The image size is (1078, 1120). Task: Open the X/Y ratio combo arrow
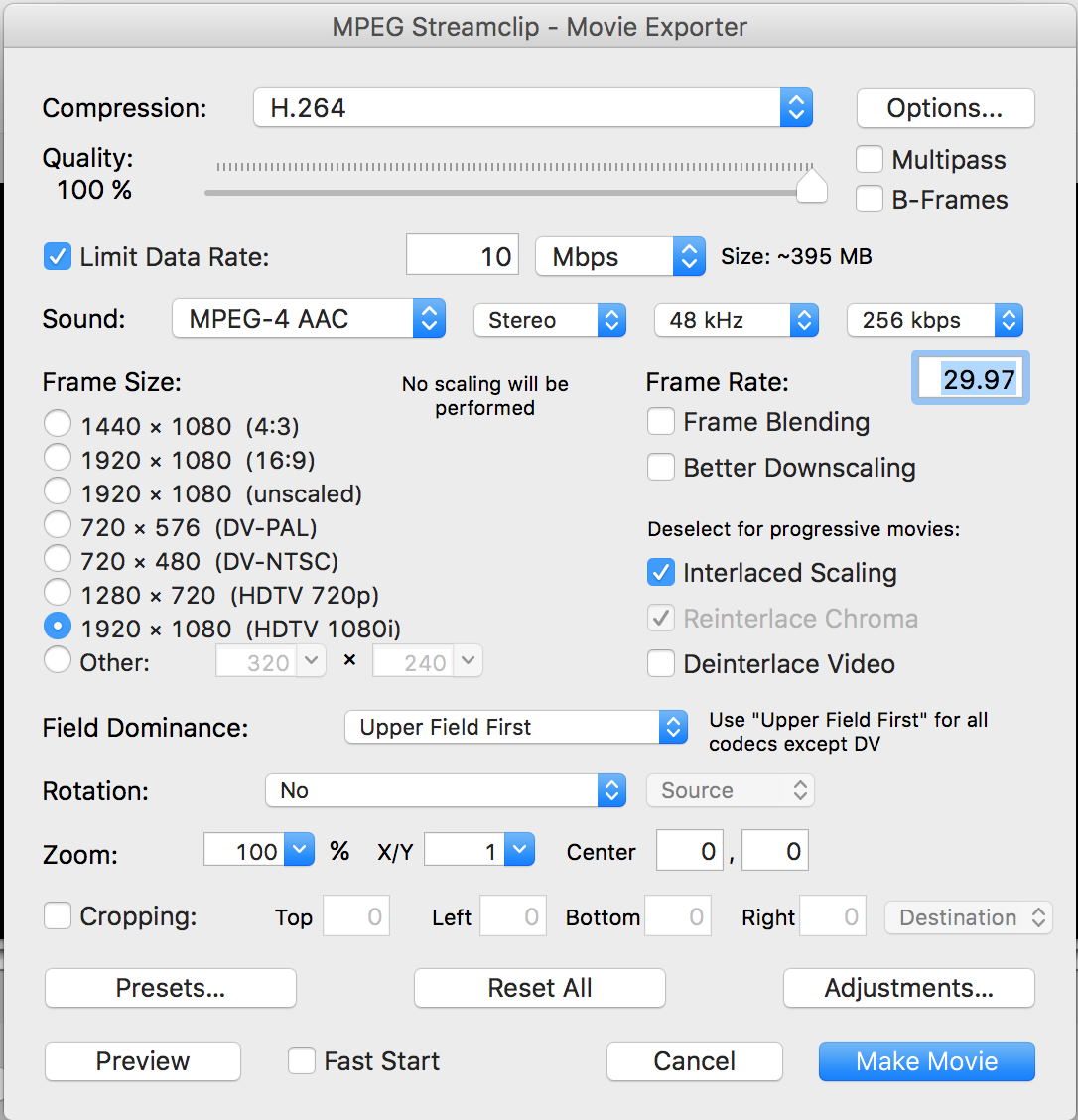pyautogui.click(x=520, y=849)
